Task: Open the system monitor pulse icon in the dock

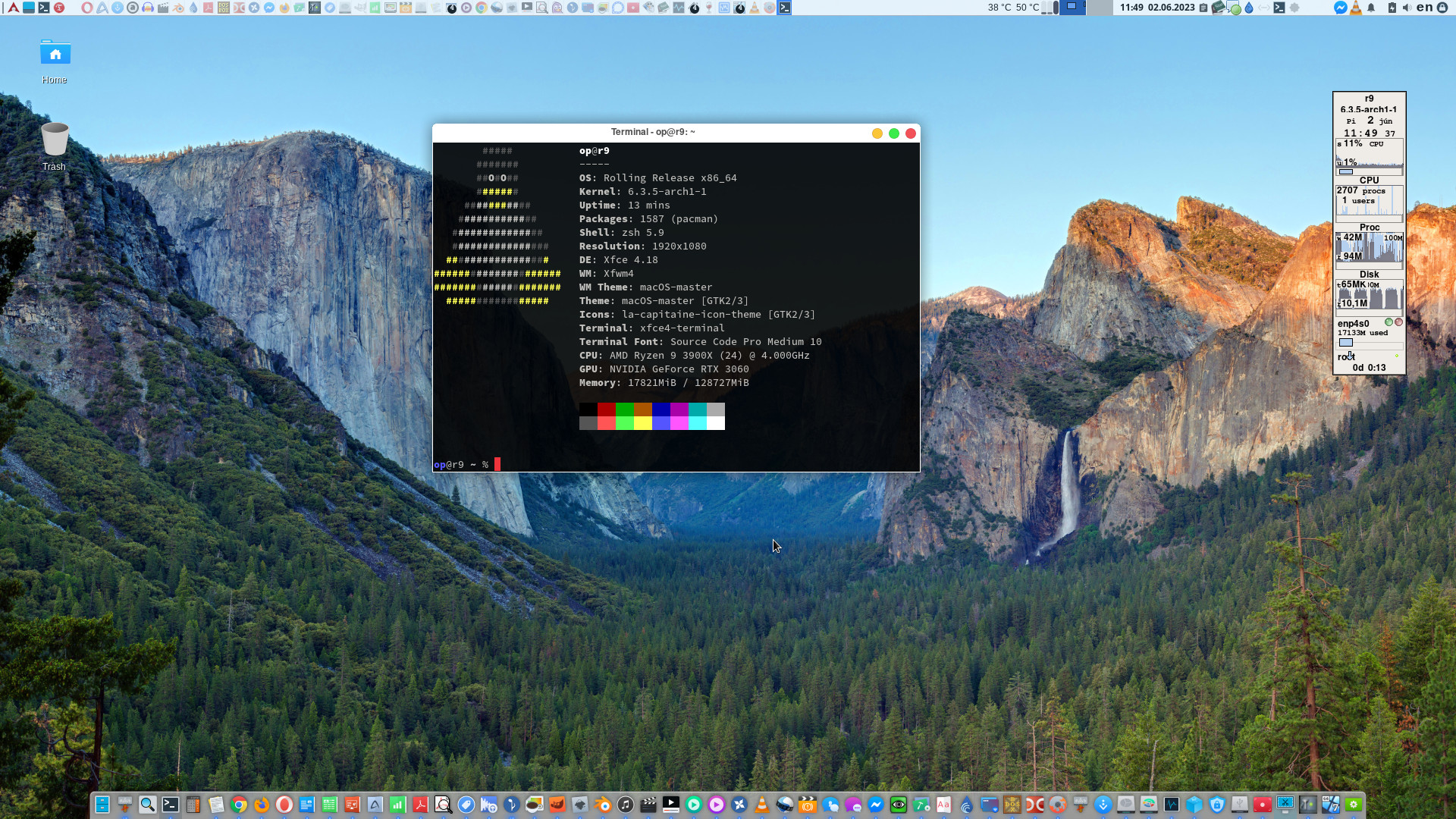Action: [x=1172, y=805]
